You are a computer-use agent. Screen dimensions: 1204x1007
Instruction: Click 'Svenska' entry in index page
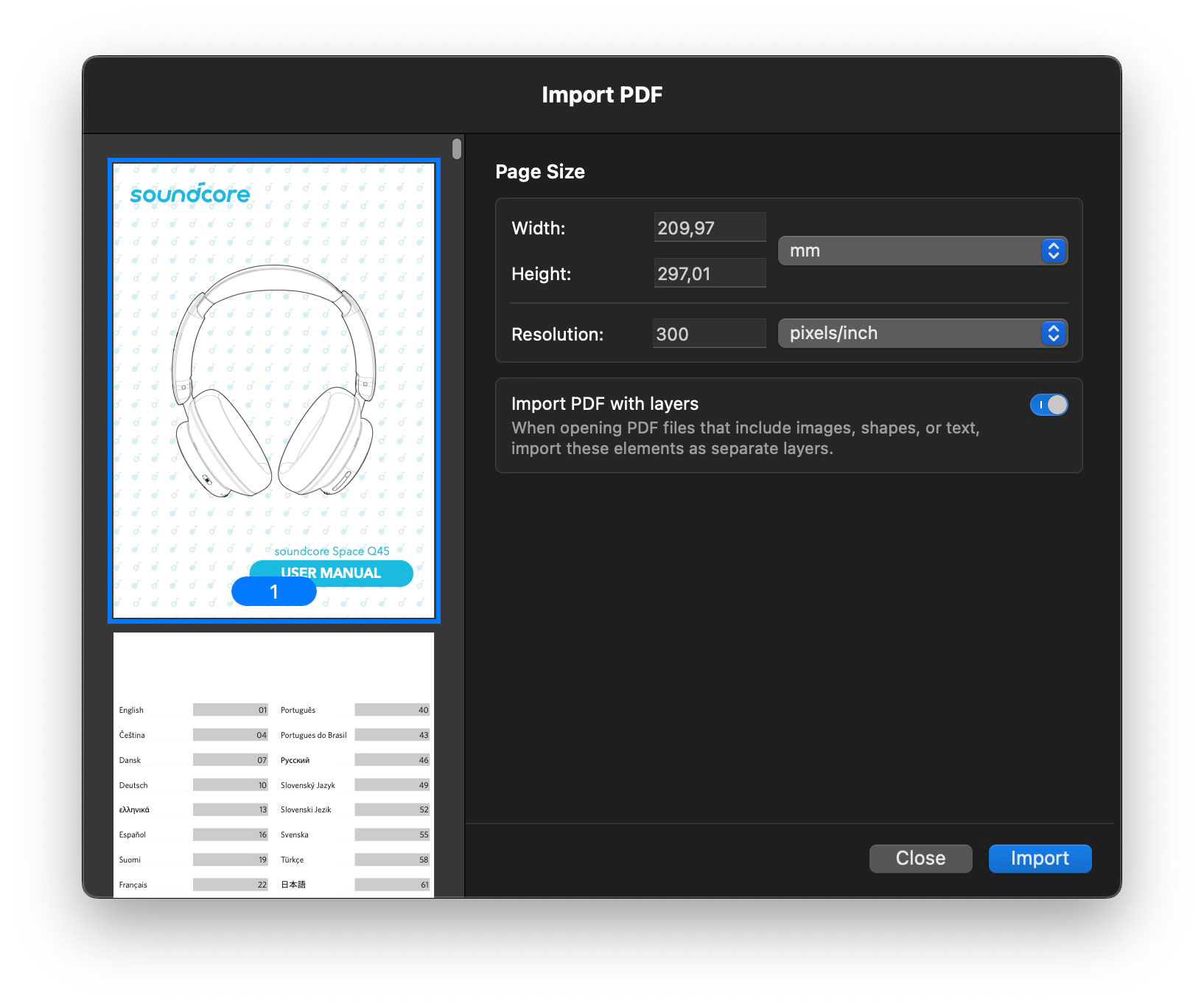point(294,834)
